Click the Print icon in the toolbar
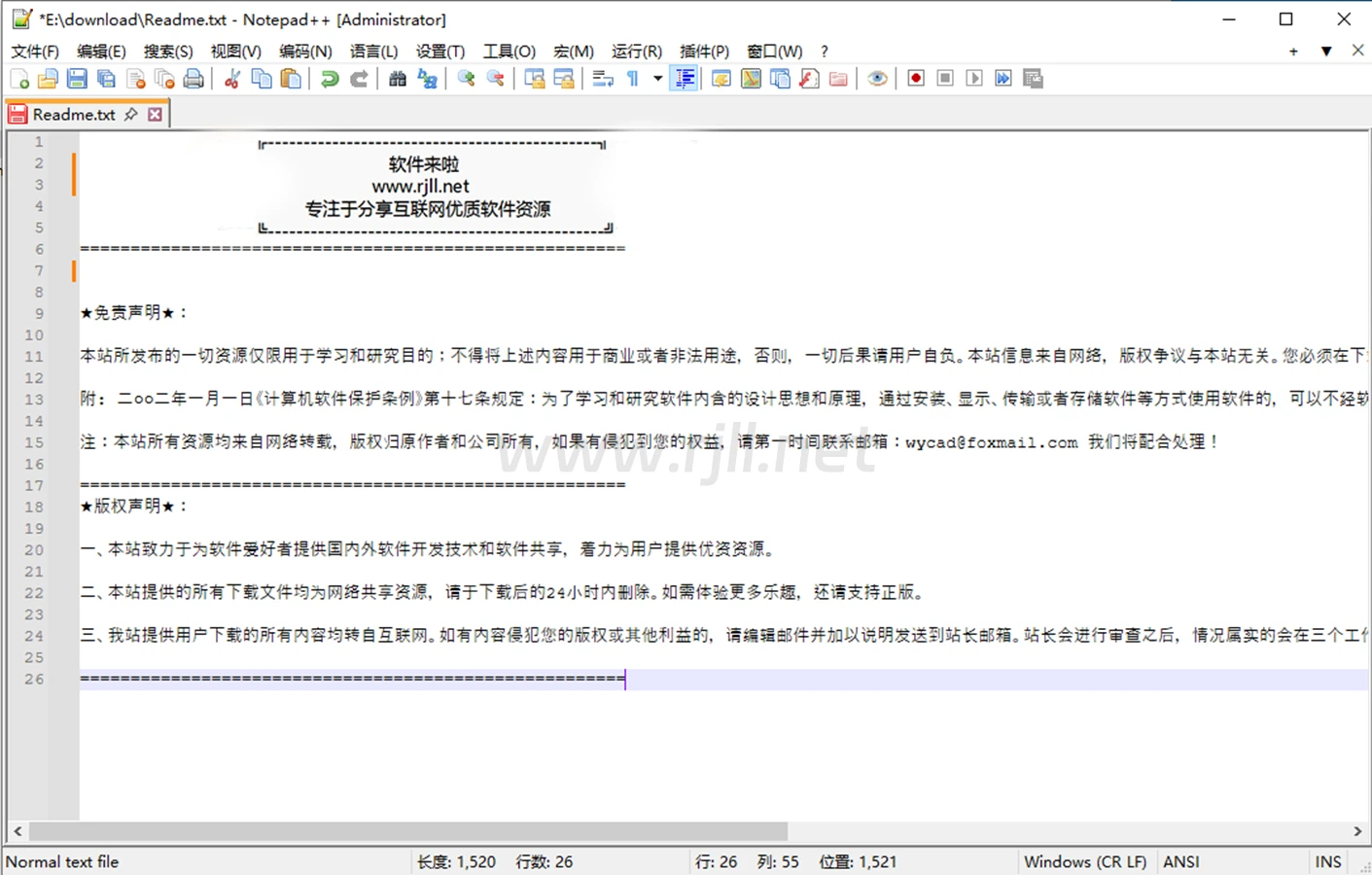This screenshot has height=875, width=1372. (193, 79)
